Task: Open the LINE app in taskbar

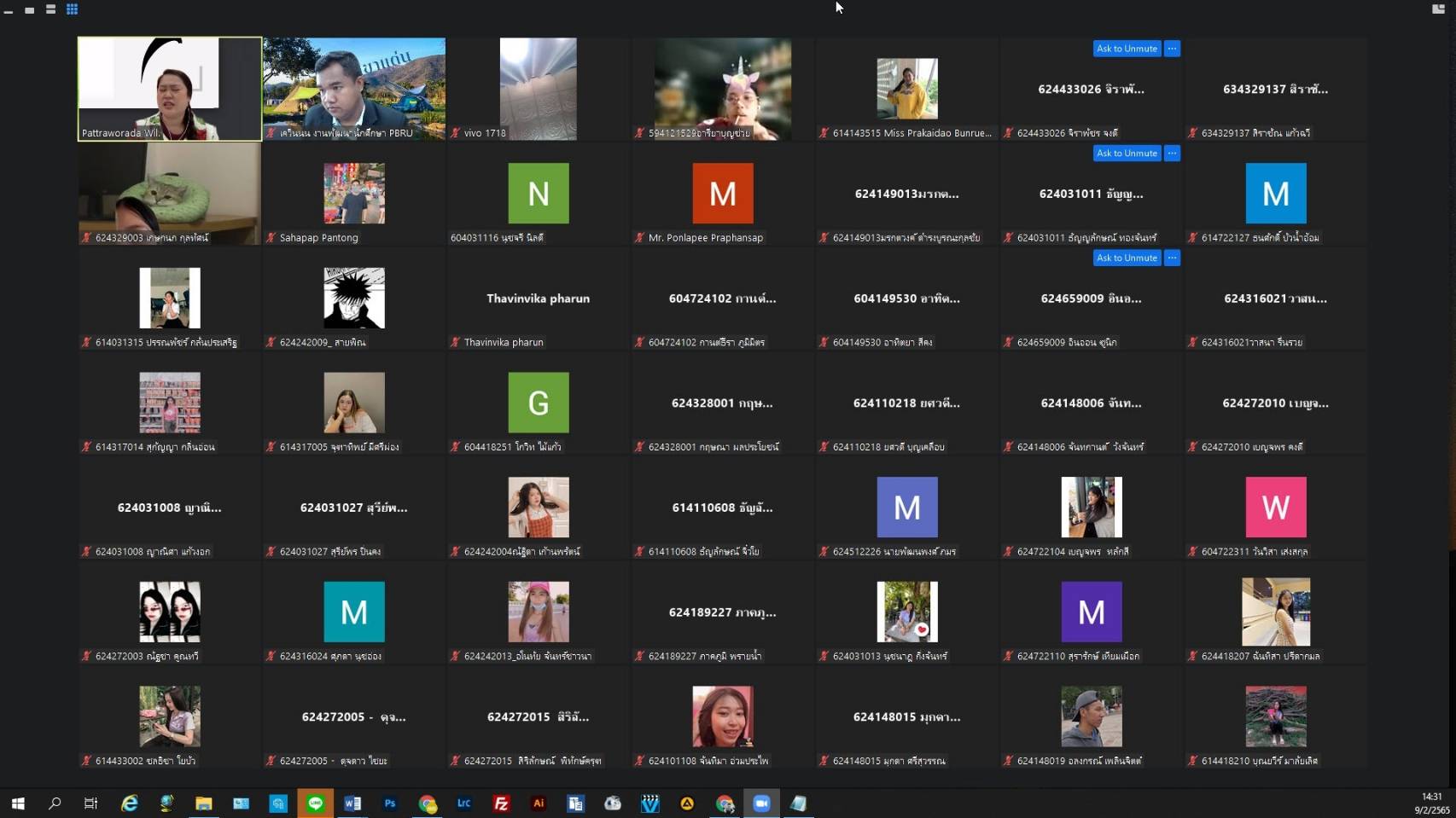Action: coord(316,803)
